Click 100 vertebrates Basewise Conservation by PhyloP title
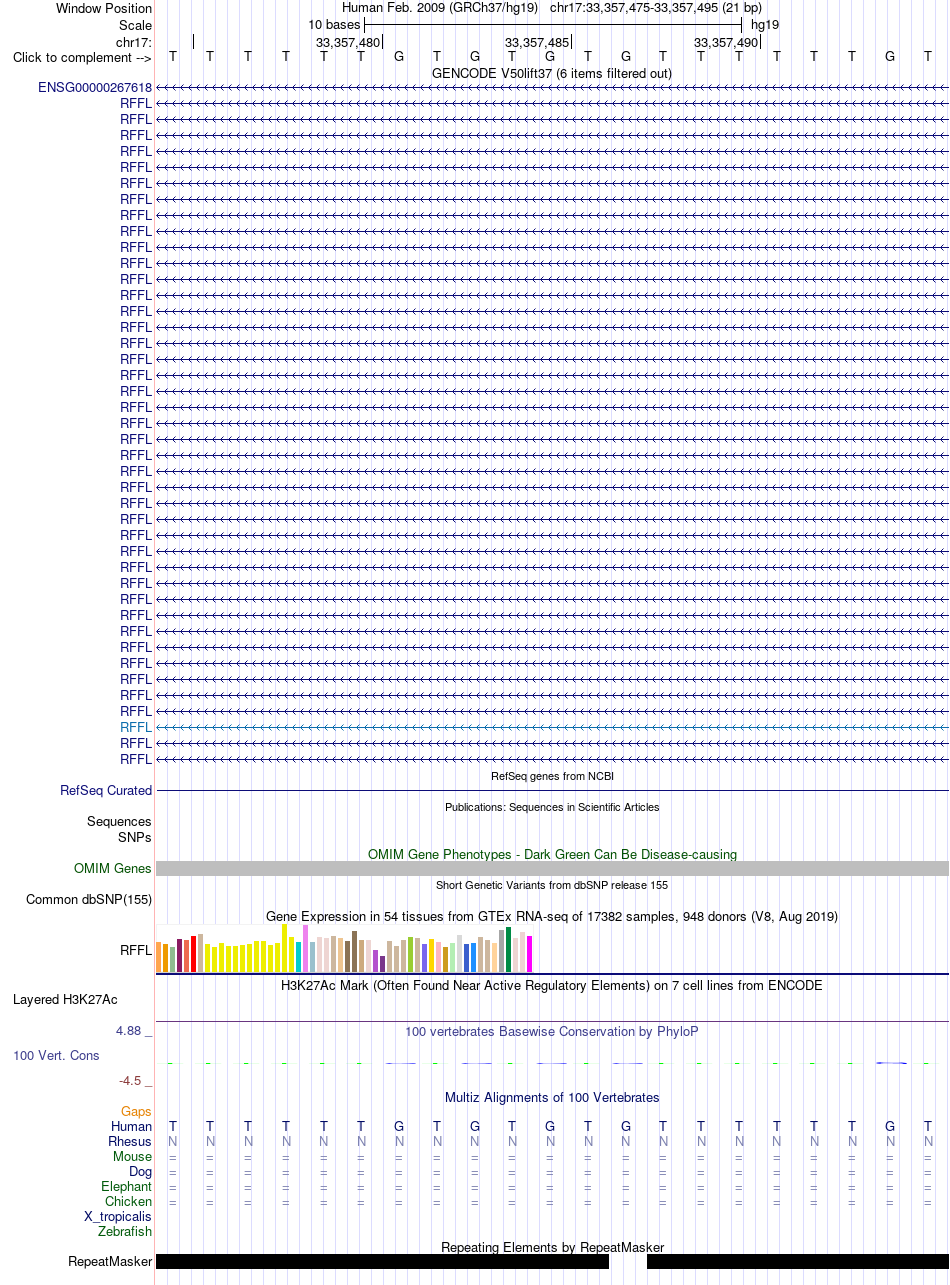The width and height of the screenshot is (950, 1285). point(552,1031)
